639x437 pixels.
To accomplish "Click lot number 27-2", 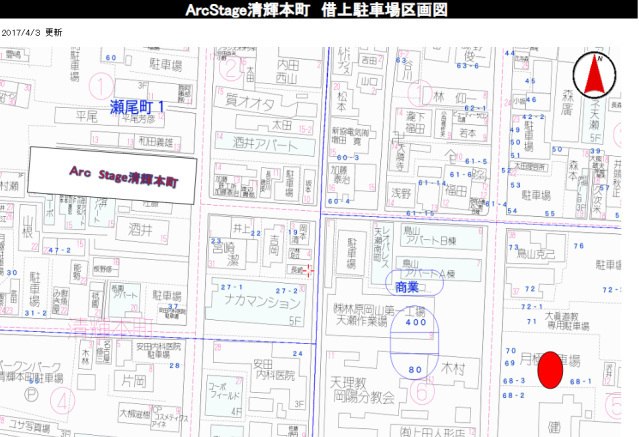I will pos(287,291).
